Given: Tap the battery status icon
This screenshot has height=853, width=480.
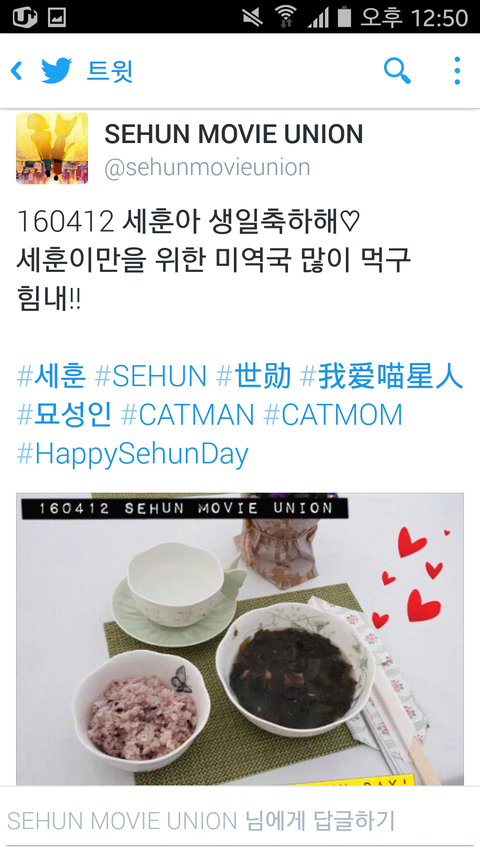Looking at the screenshot, I should point(344,16).
